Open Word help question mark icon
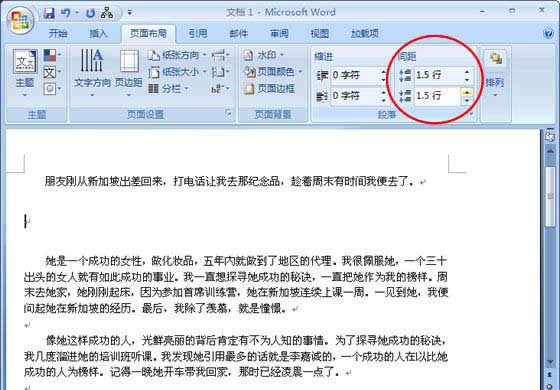560x390 pixels. 548,33
